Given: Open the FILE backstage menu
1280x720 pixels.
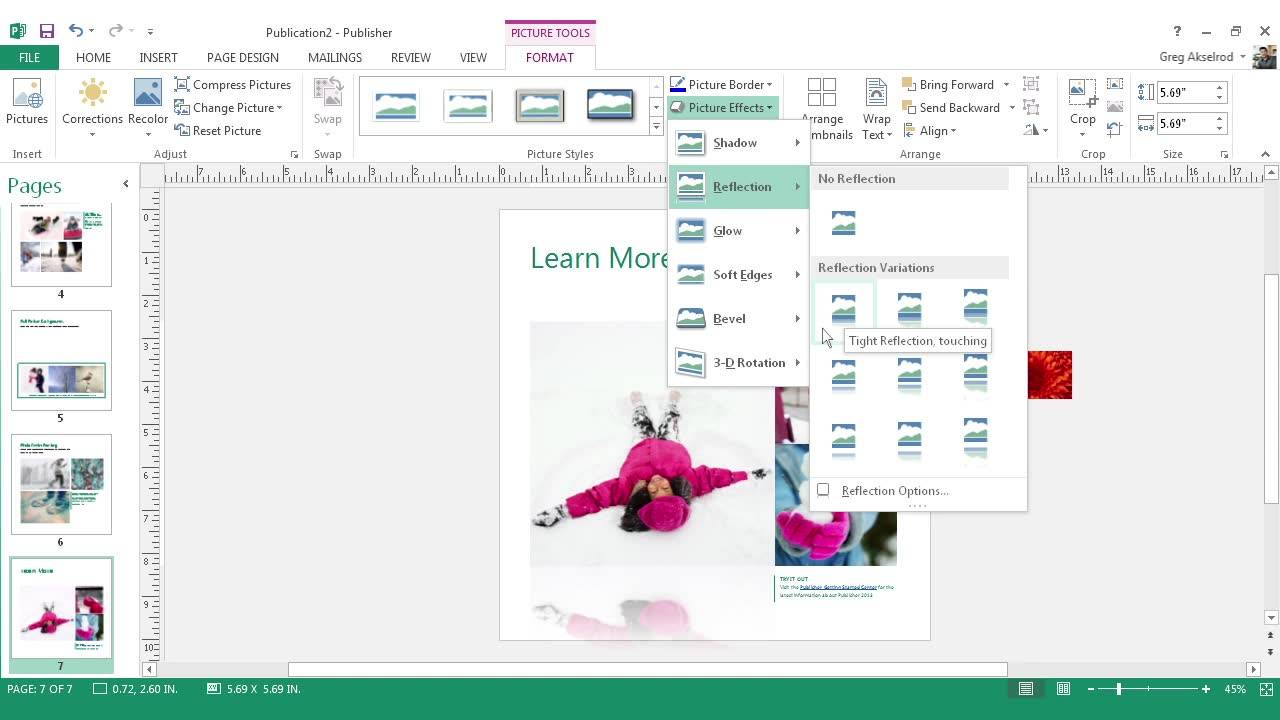Looking at the screenshot, I should tap(29, 57).
